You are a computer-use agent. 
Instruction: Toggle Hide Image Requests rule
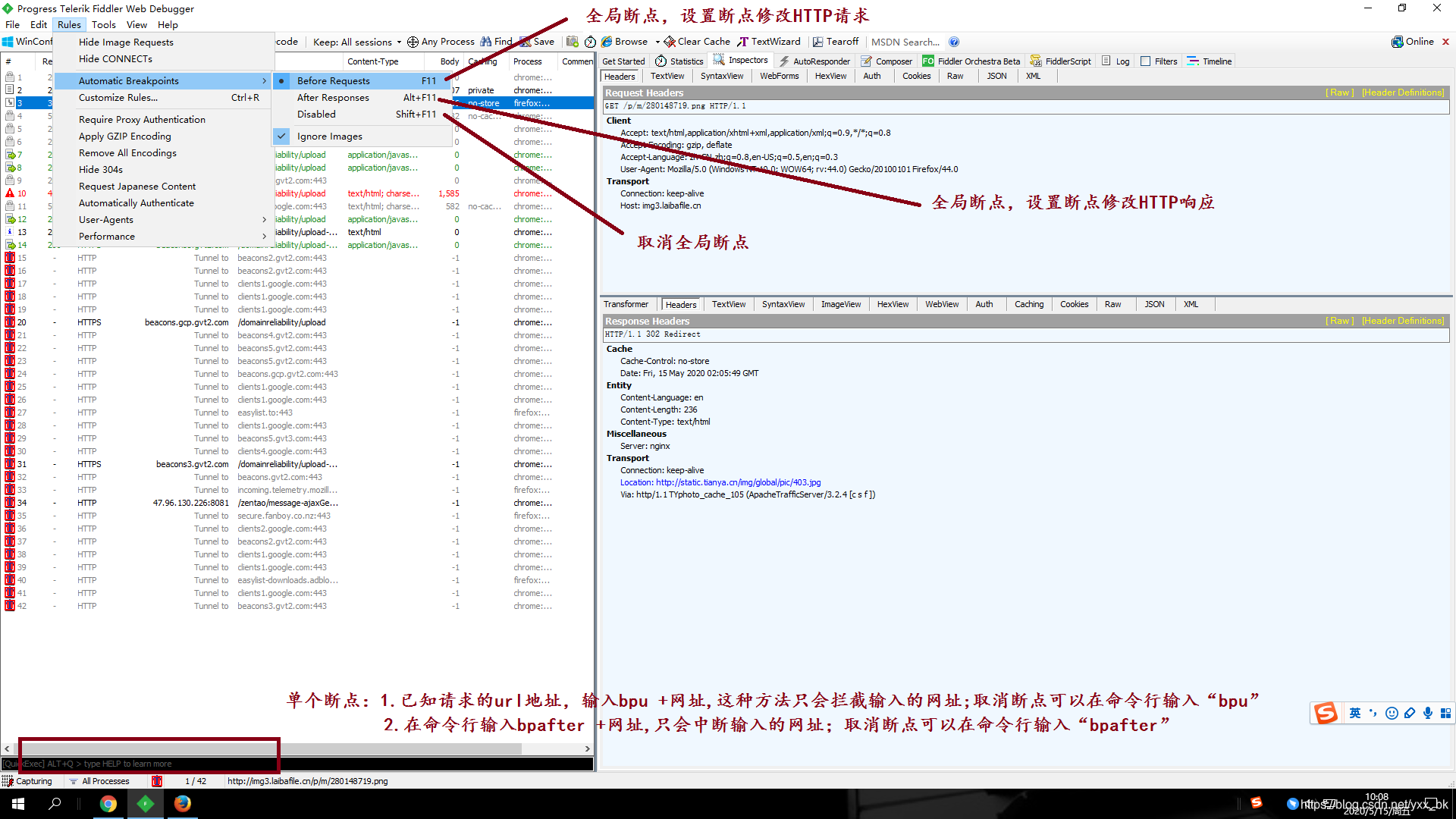(163, 42)
